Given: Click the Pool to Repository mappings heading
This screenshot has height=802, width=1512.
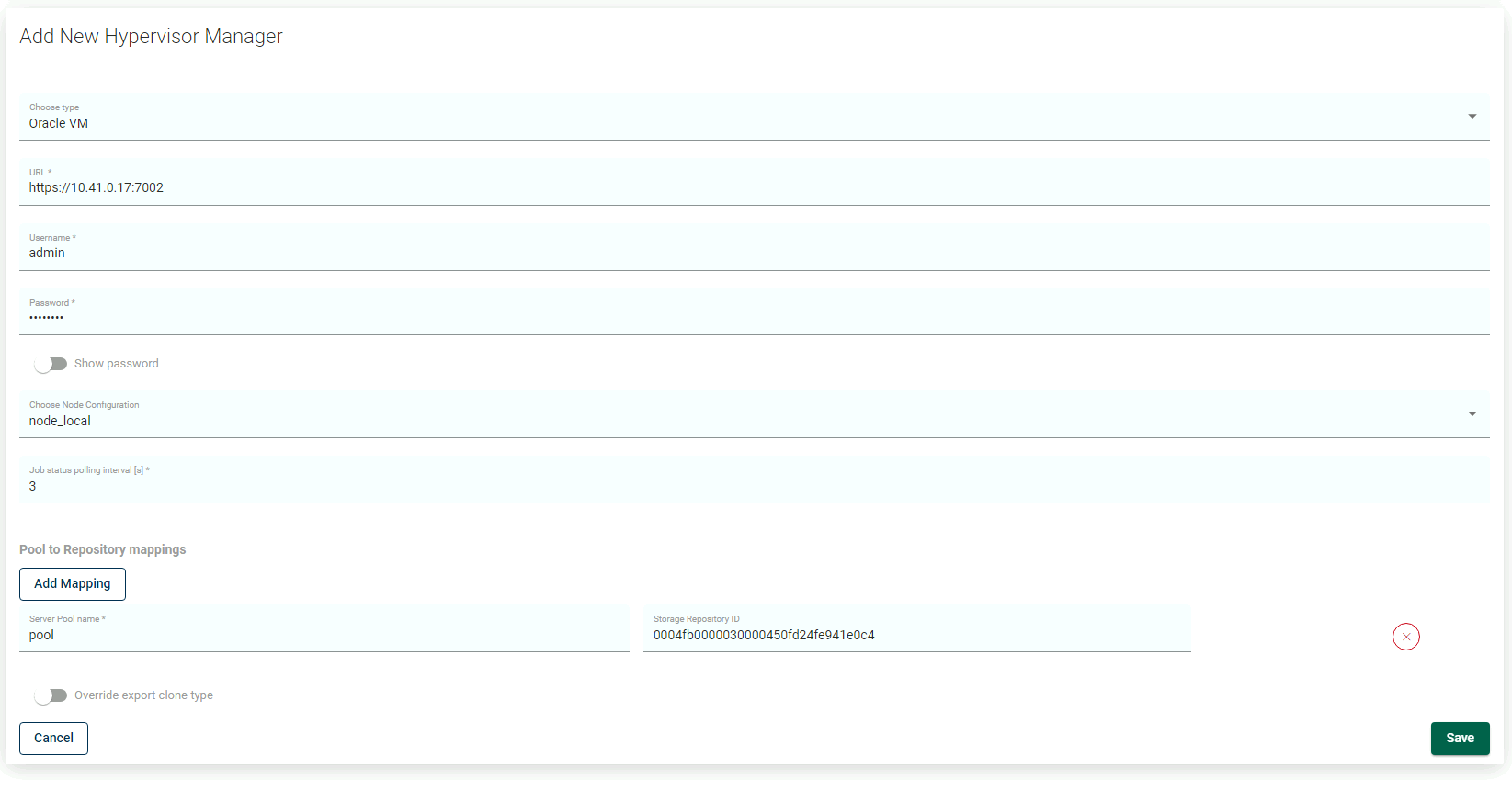Looking at the screenshot, I should tap(102, 549).
